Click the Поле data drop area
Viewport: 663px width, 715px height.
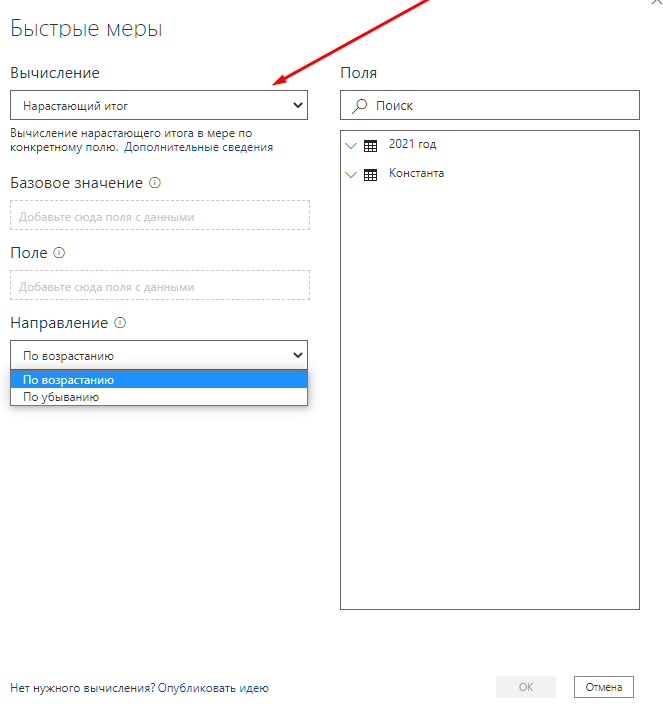(x=160, y=285)
